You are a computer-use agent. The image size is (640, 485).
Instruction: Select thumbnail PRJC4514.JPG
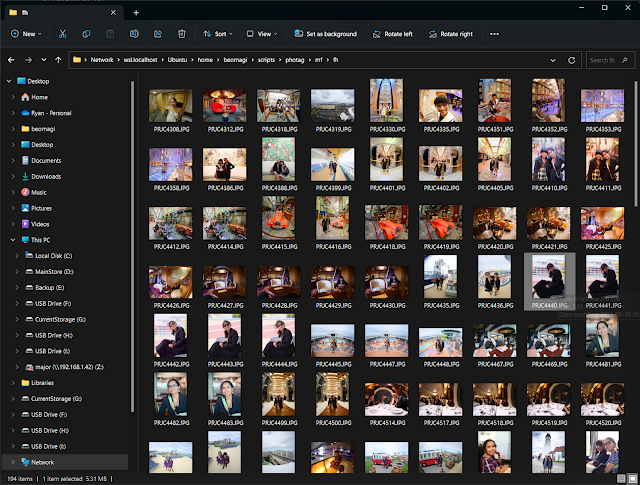pyautogui.click(x=387, y=399)
